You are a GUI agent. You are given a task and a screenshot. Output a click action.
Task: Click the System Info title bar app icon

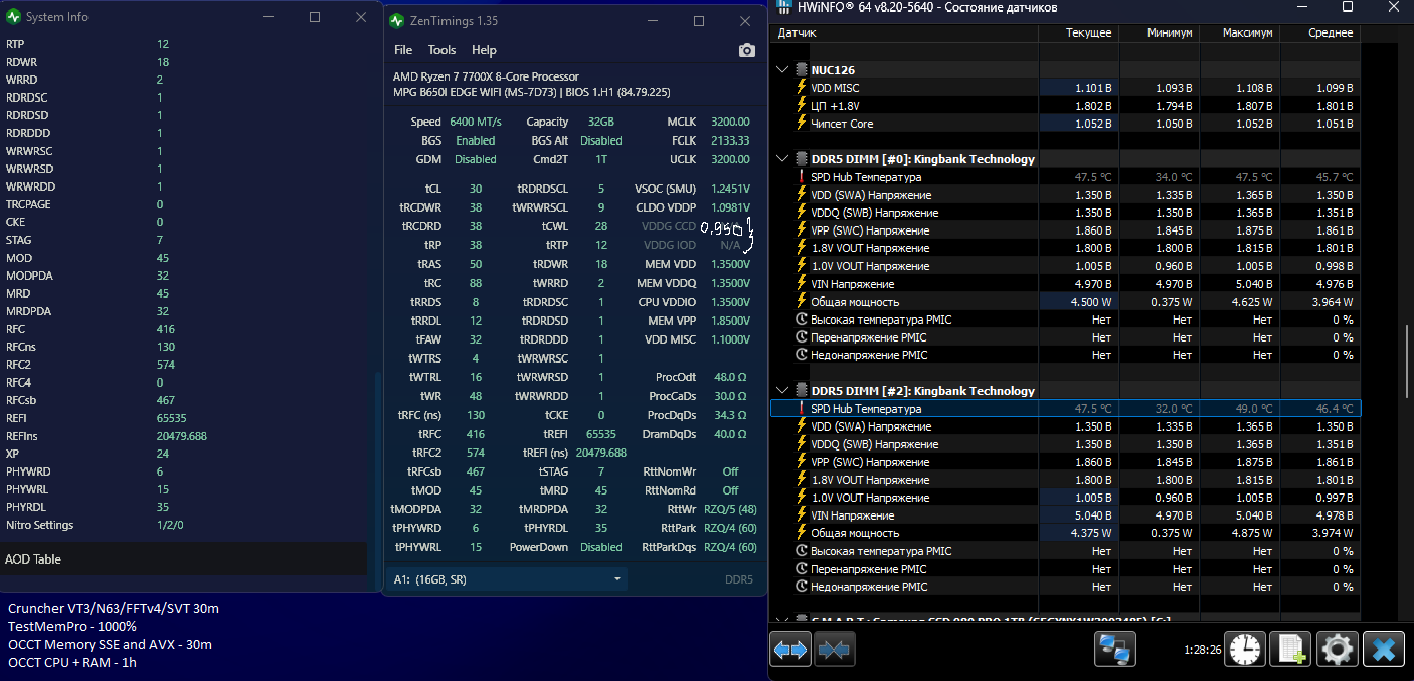click(x=11, y=17)
